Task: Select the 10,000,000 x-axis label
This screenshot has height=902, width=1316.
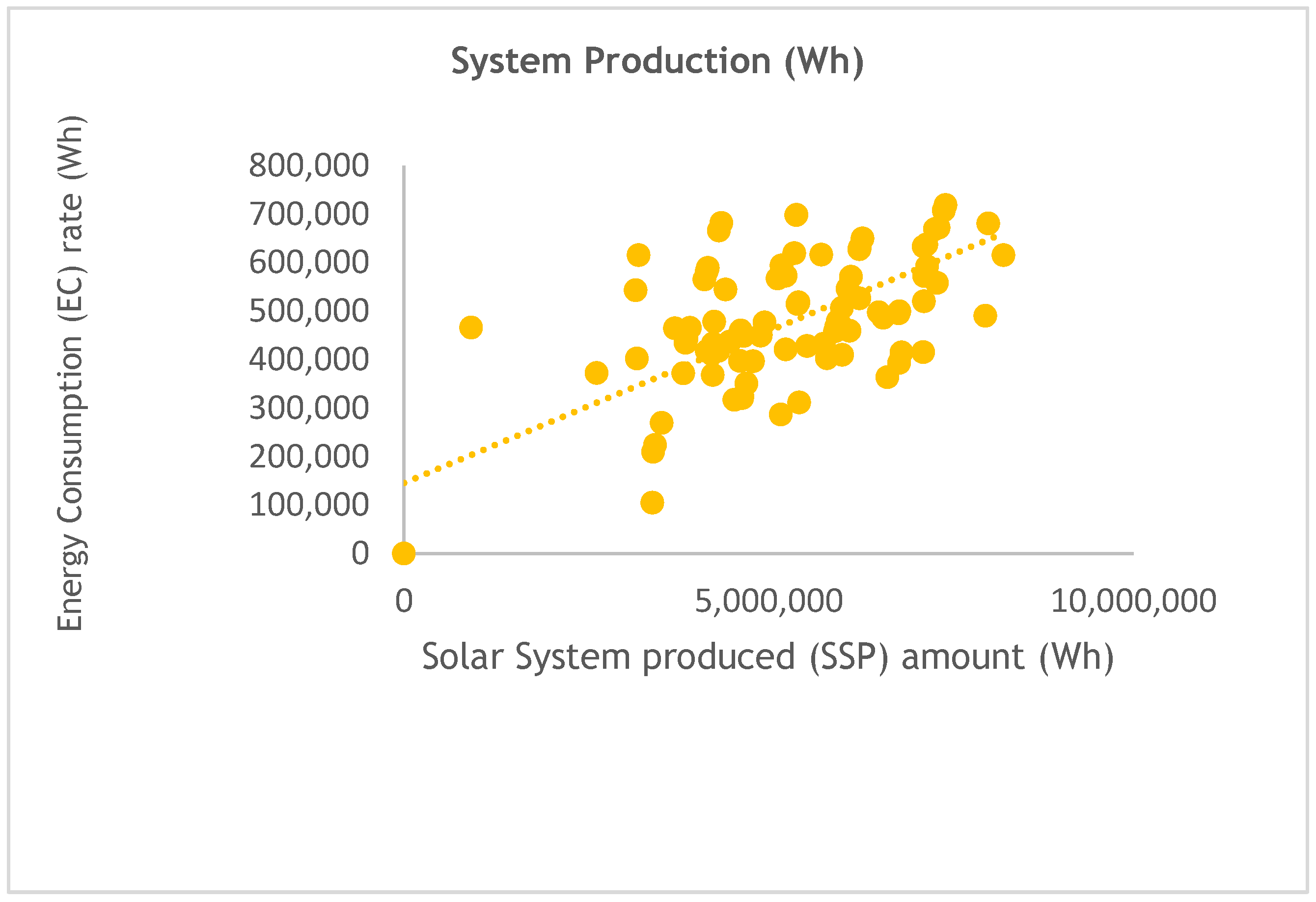Action: pos(1134,601)
